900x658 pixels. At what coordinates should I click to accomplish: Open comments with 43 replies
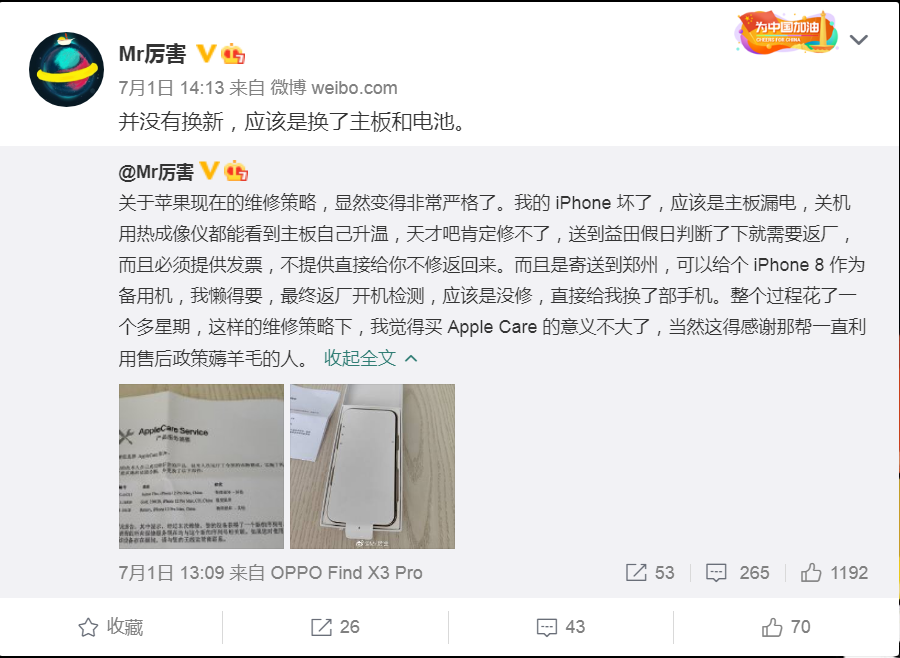[x=561, y=627]
